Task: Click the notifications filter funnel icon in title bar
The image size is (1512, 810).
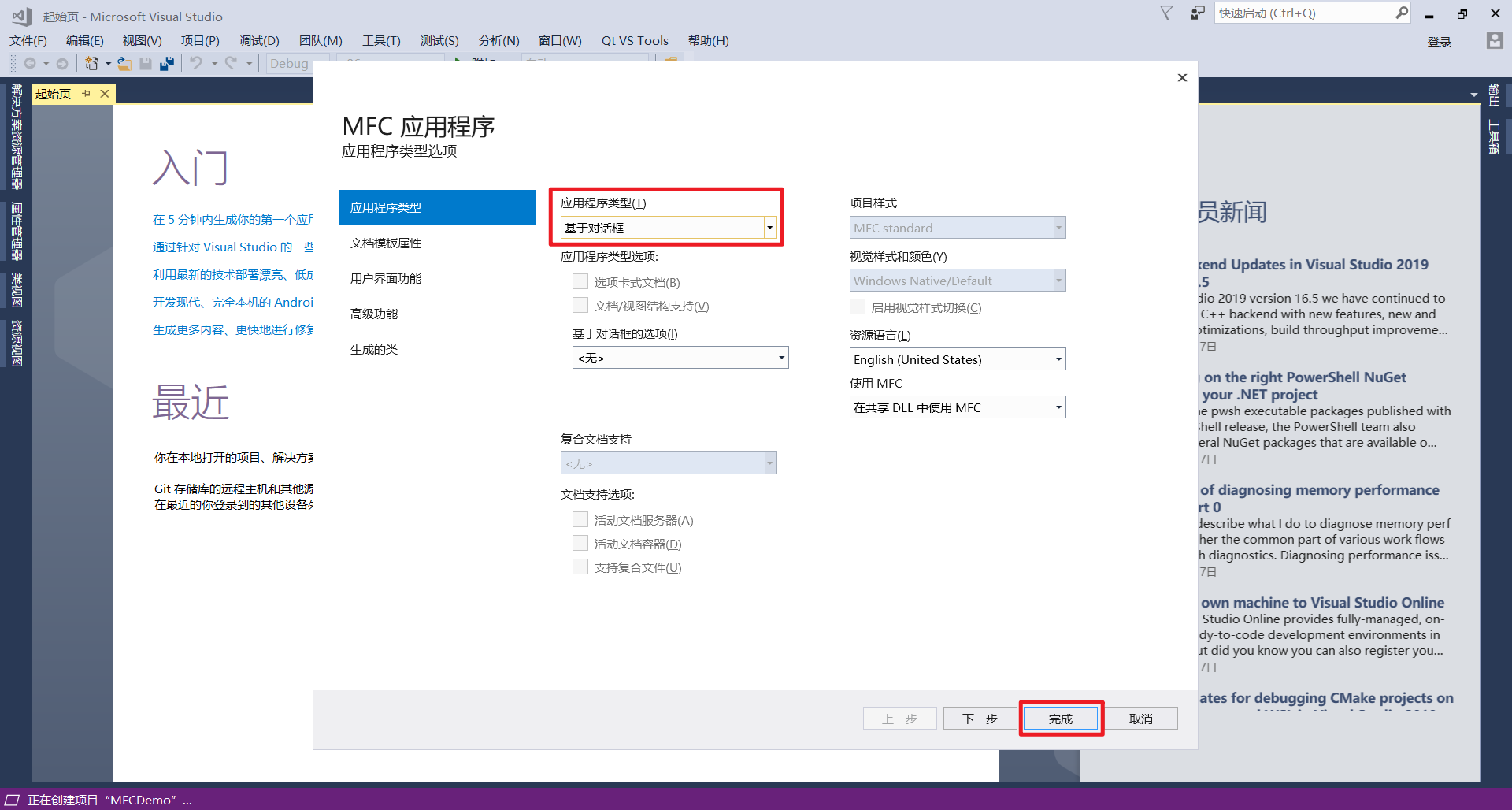Action: 1167,13
